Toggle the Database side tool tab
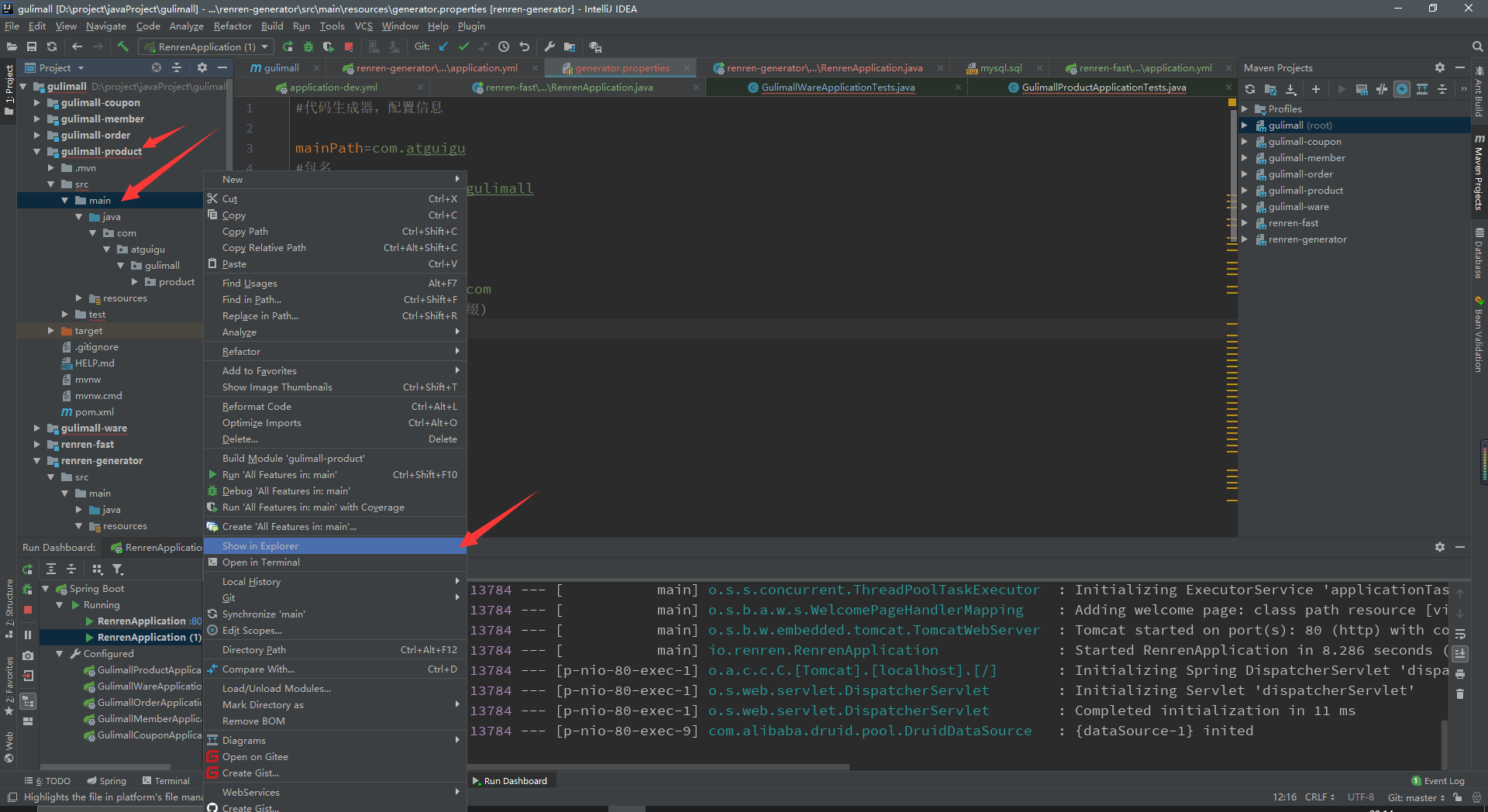 pyautogui.click(x=1479, y=253)
